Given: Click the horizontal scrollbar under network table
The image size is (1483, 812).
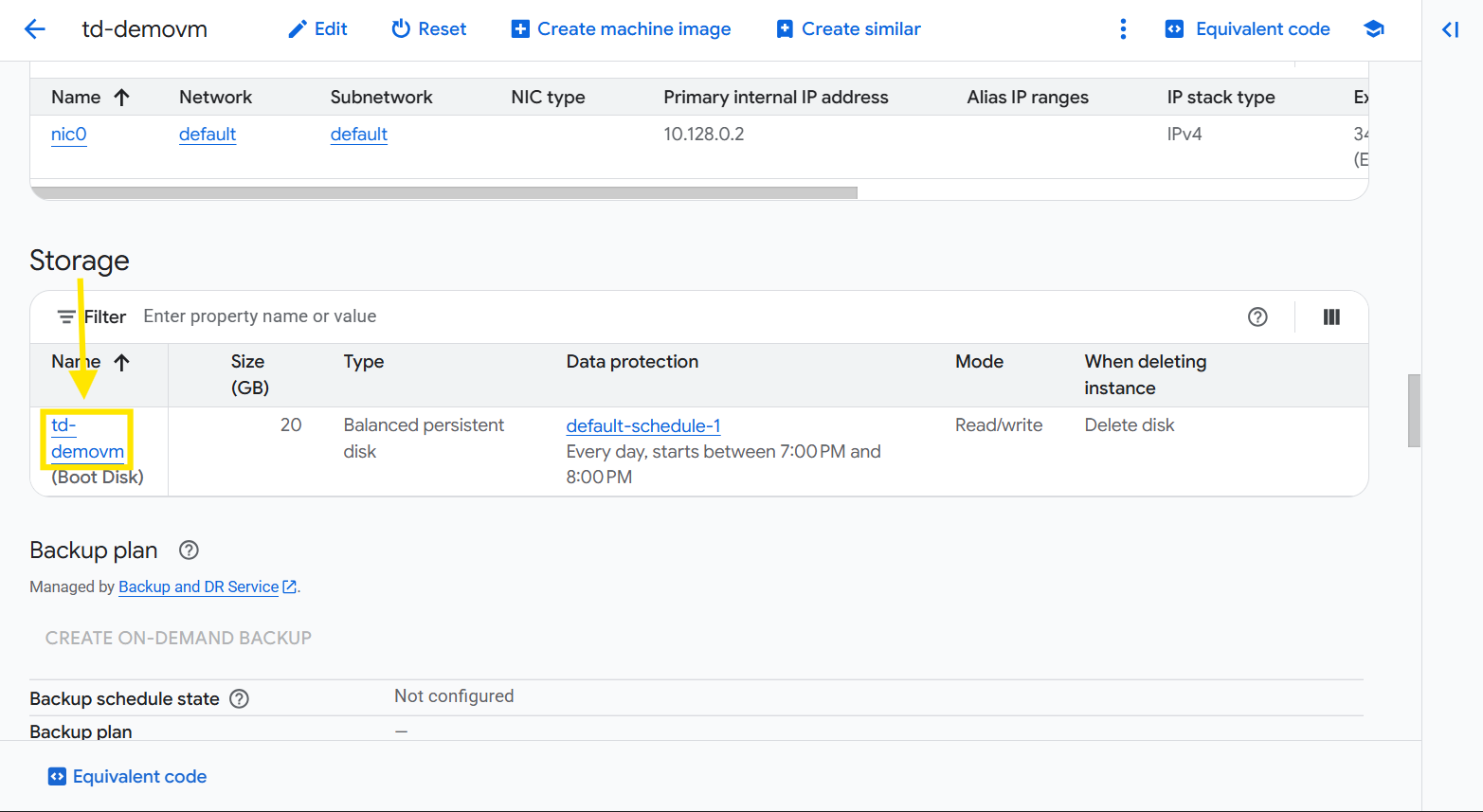Looking at the screenshot, I should (x=443, y=192).
